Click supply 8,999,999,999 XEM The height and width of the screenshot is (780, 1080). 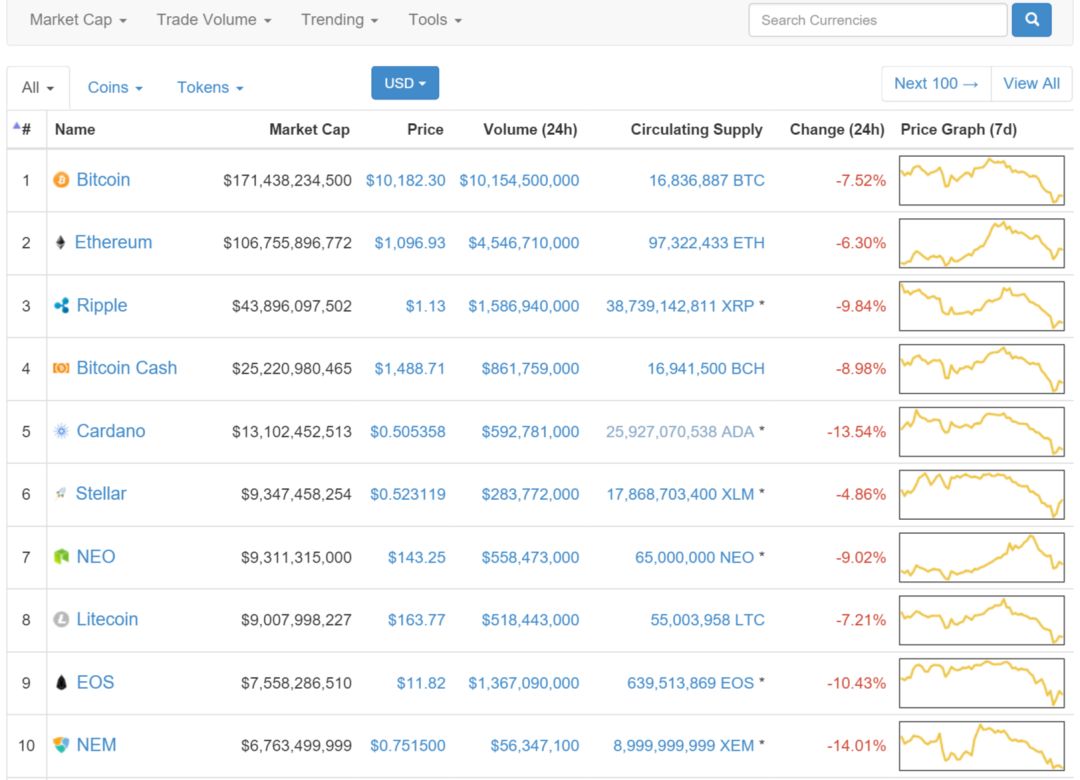coord(683,746)
